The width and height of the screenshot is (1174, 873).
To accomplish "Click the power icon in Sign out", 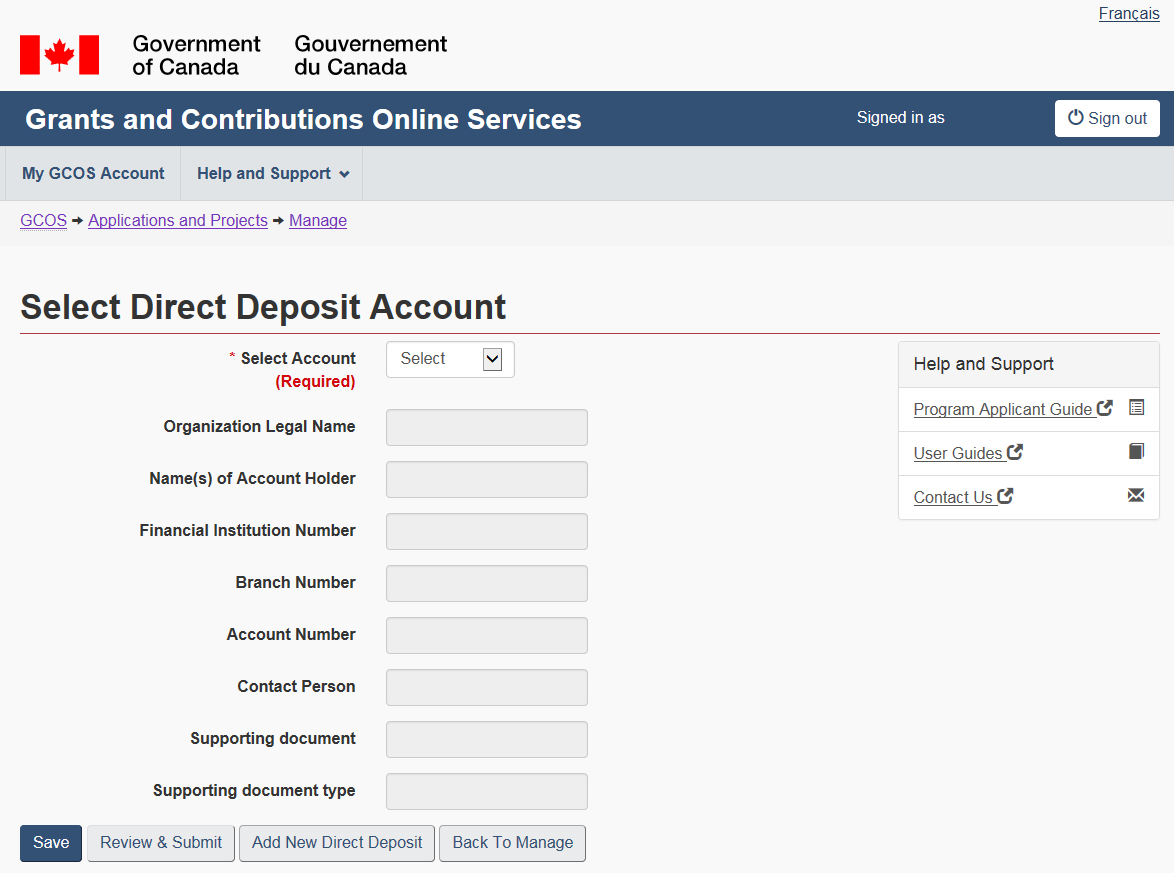I will pos(1075,118).
